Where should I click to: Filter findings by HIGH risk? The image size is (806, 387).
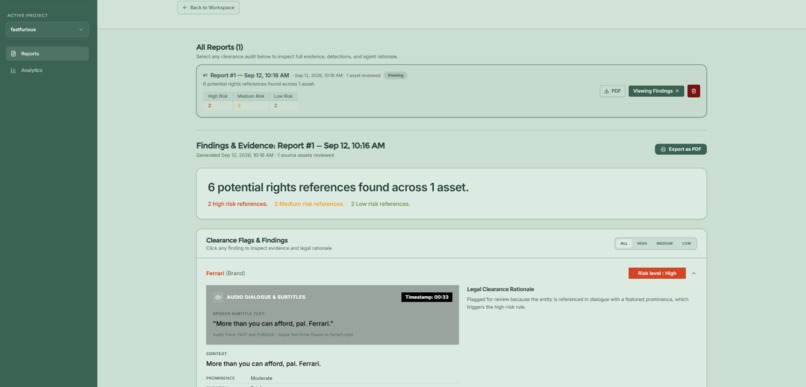click(x=642, y=244)
